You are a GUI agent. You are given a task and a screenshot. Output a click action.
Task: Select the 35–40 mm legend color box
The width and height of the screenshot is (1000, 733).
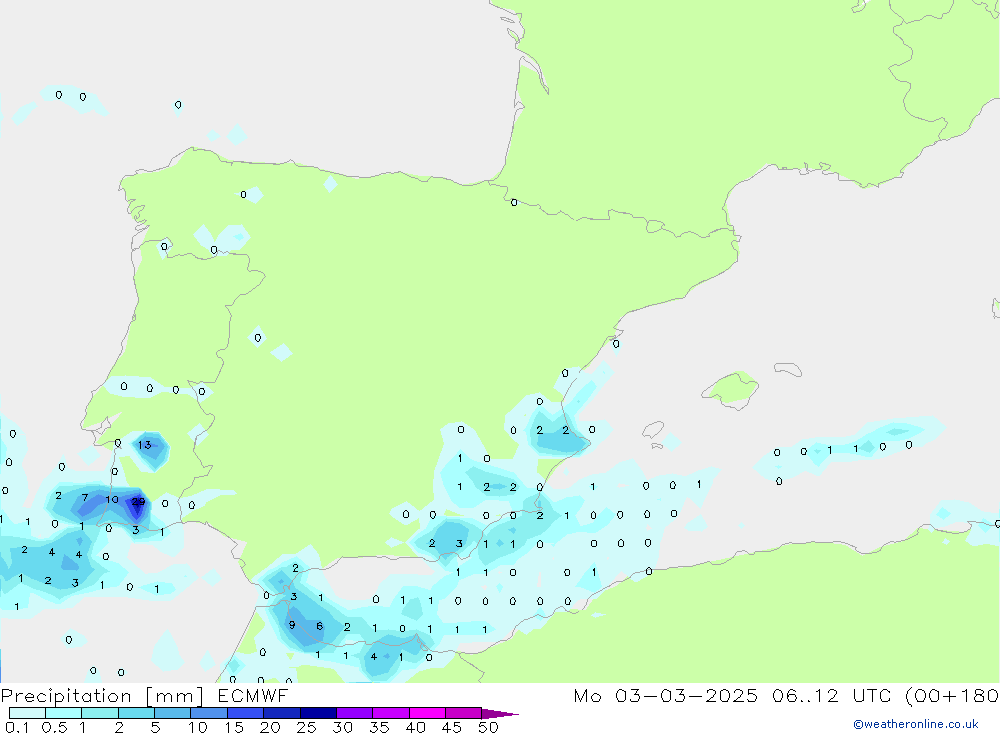(x=391, y=713)
